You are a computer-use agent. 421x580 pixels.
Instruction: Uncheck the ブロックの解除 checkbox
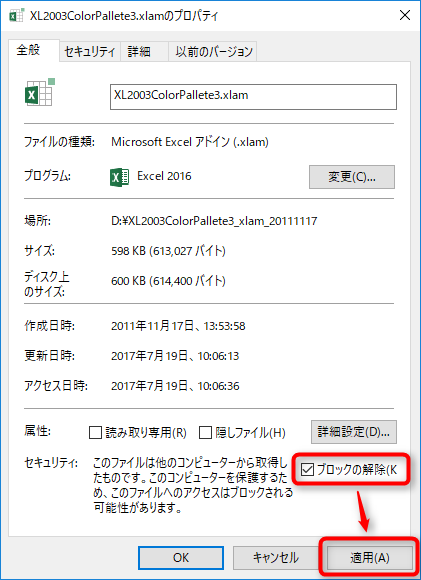pyautogui.click(x=307, y=470)
